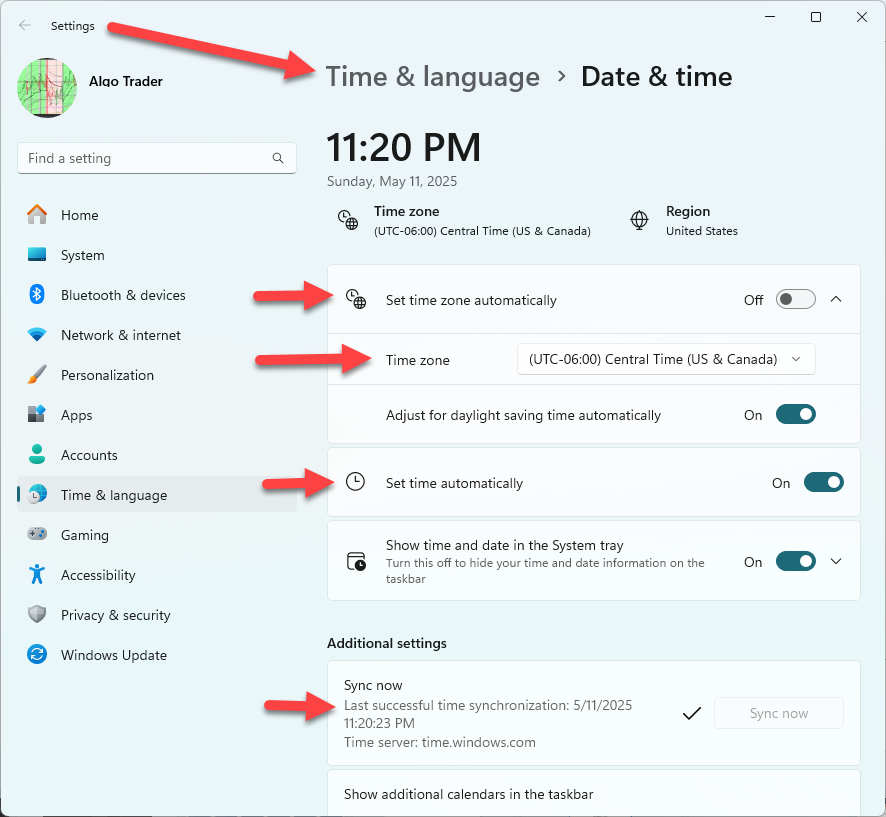The width and height of the screenshot is (886, 817).
Task: Click the back arrow in Settings title bar
Action: [x=24, y=25]
